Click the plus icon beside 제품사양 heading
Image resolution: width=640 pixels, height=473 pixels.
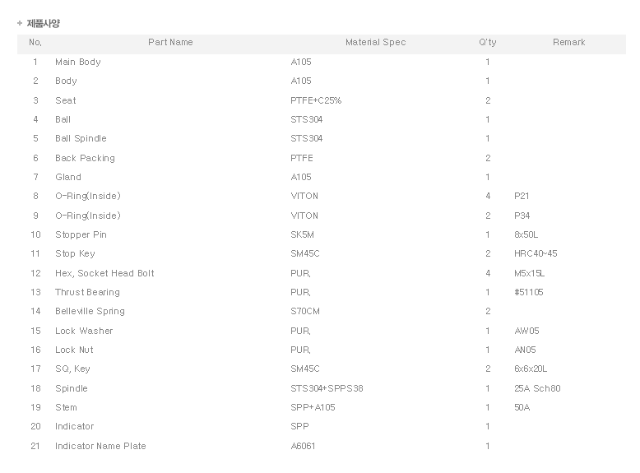(20, 23)
